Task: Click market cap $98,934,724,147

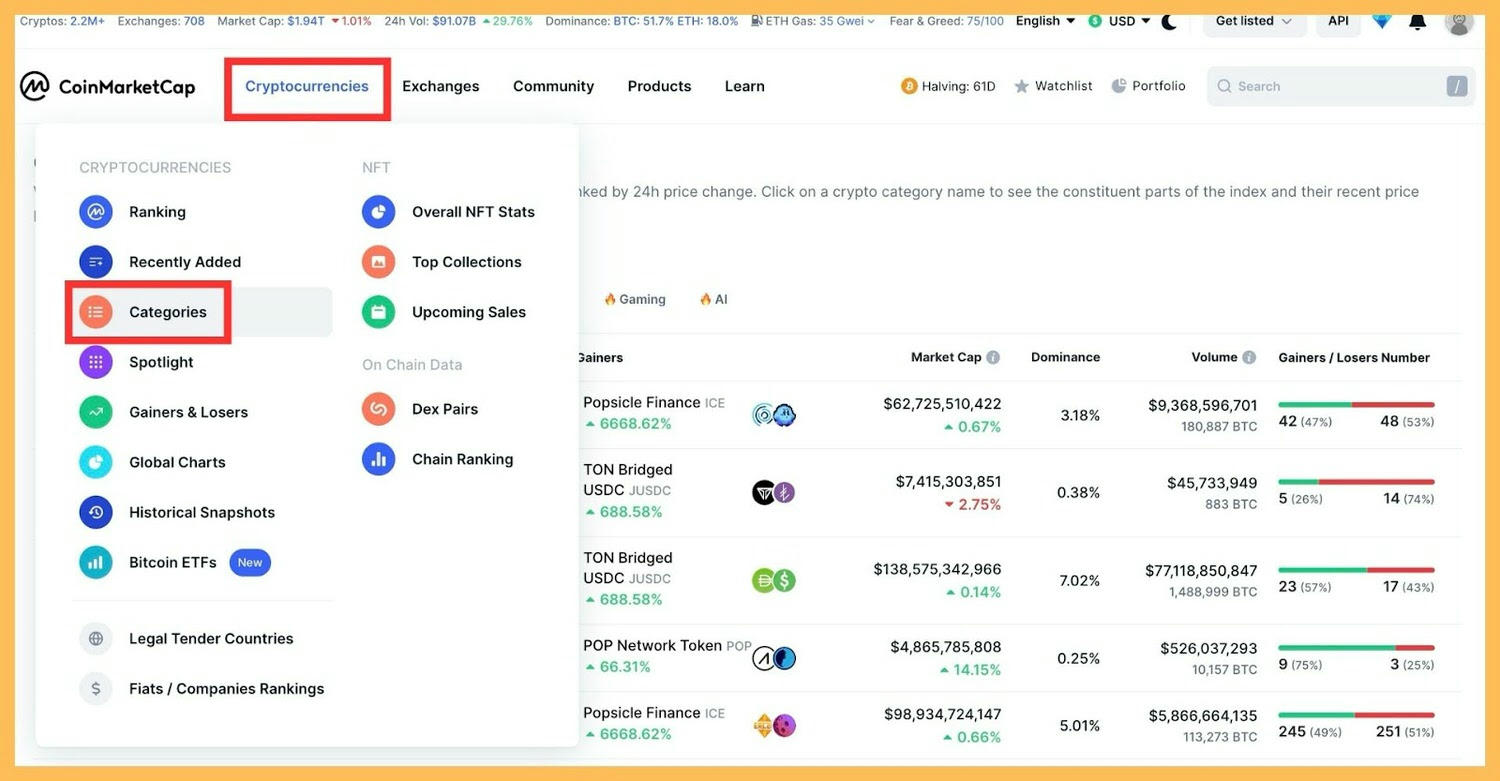Action: (x=942, y=715)
